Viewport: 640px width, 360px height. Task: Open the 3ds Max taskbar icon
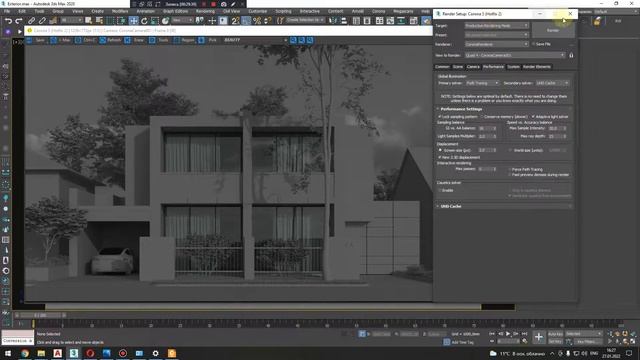coord(74,353)
